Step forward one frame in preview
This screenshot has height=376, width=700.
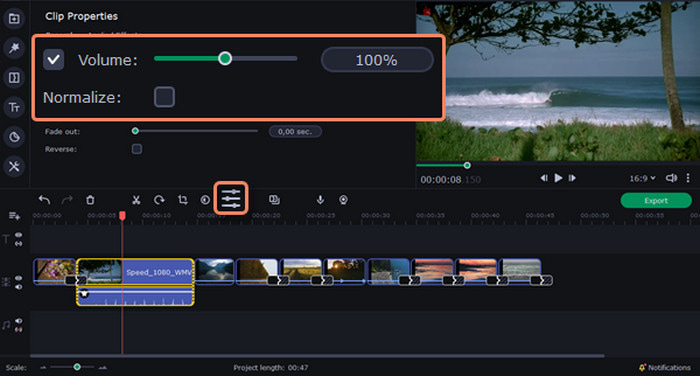572,178
